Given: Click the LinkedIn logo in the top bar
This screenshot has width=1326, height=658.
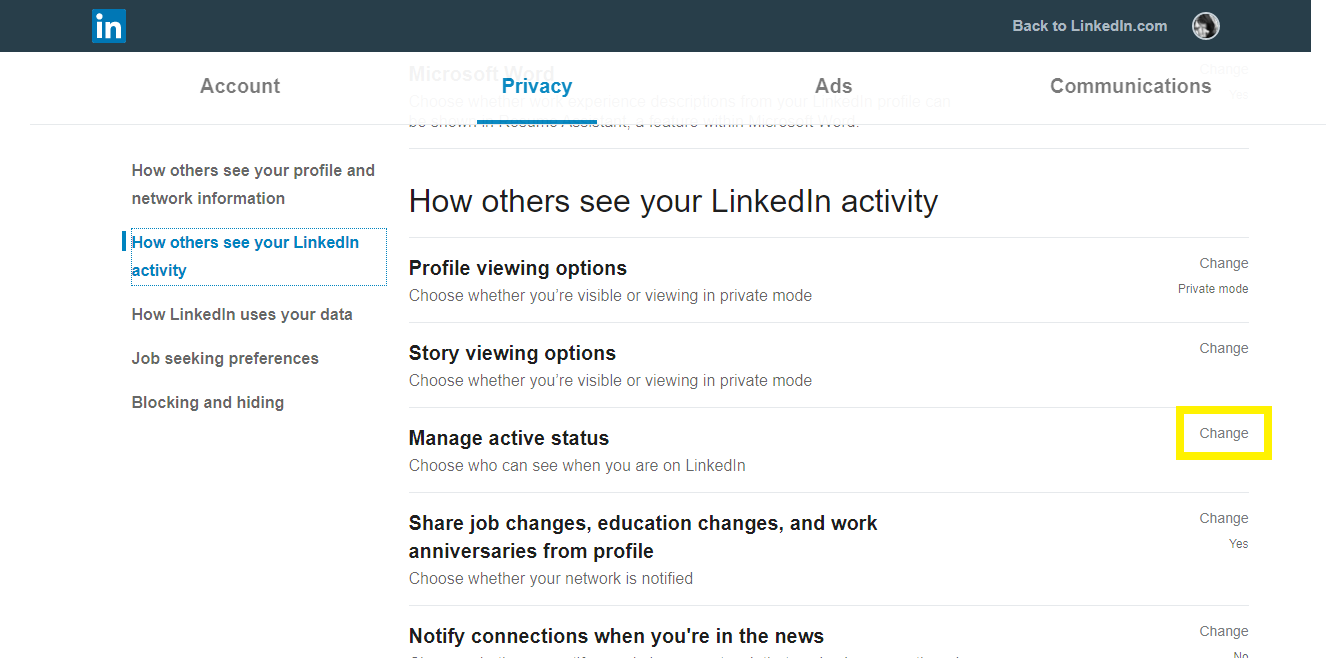Looking at the screenshot, I should click(x=108, y=26).
